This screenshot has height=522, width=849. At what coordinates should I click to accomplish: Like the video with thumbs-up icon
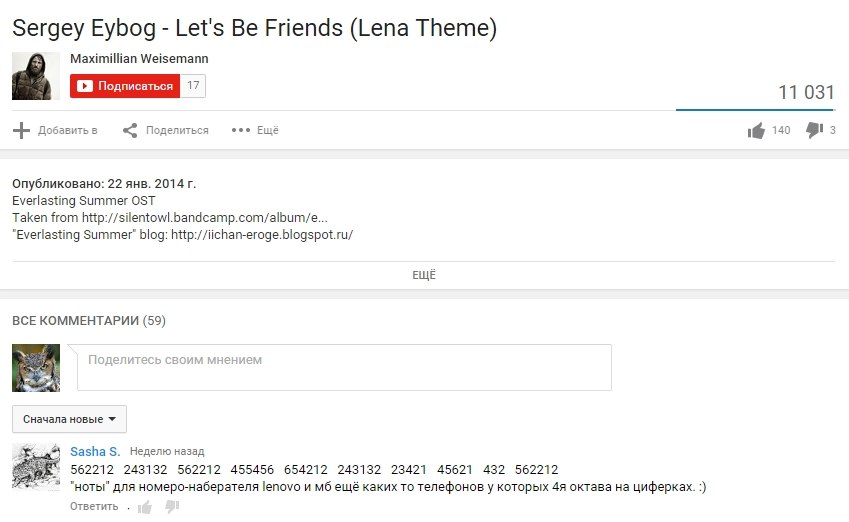click(756, 130)
